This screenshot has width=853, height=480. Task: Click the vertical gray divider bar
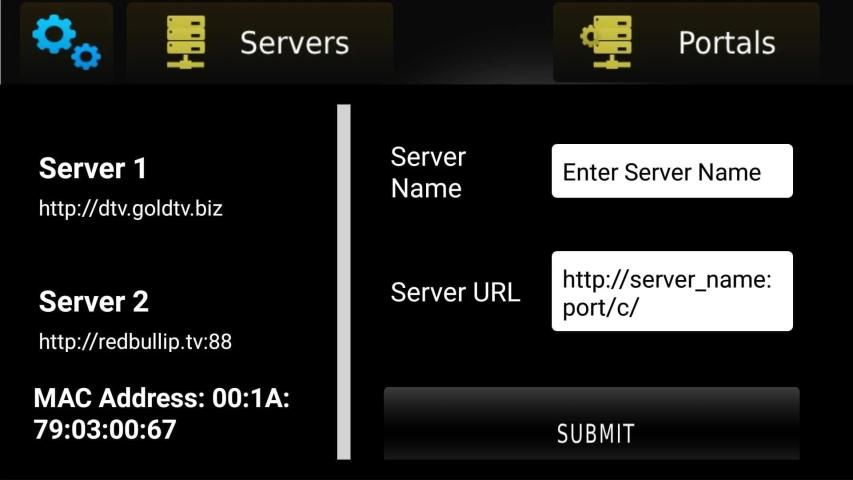pyautogui.click(x=344, y=282)
